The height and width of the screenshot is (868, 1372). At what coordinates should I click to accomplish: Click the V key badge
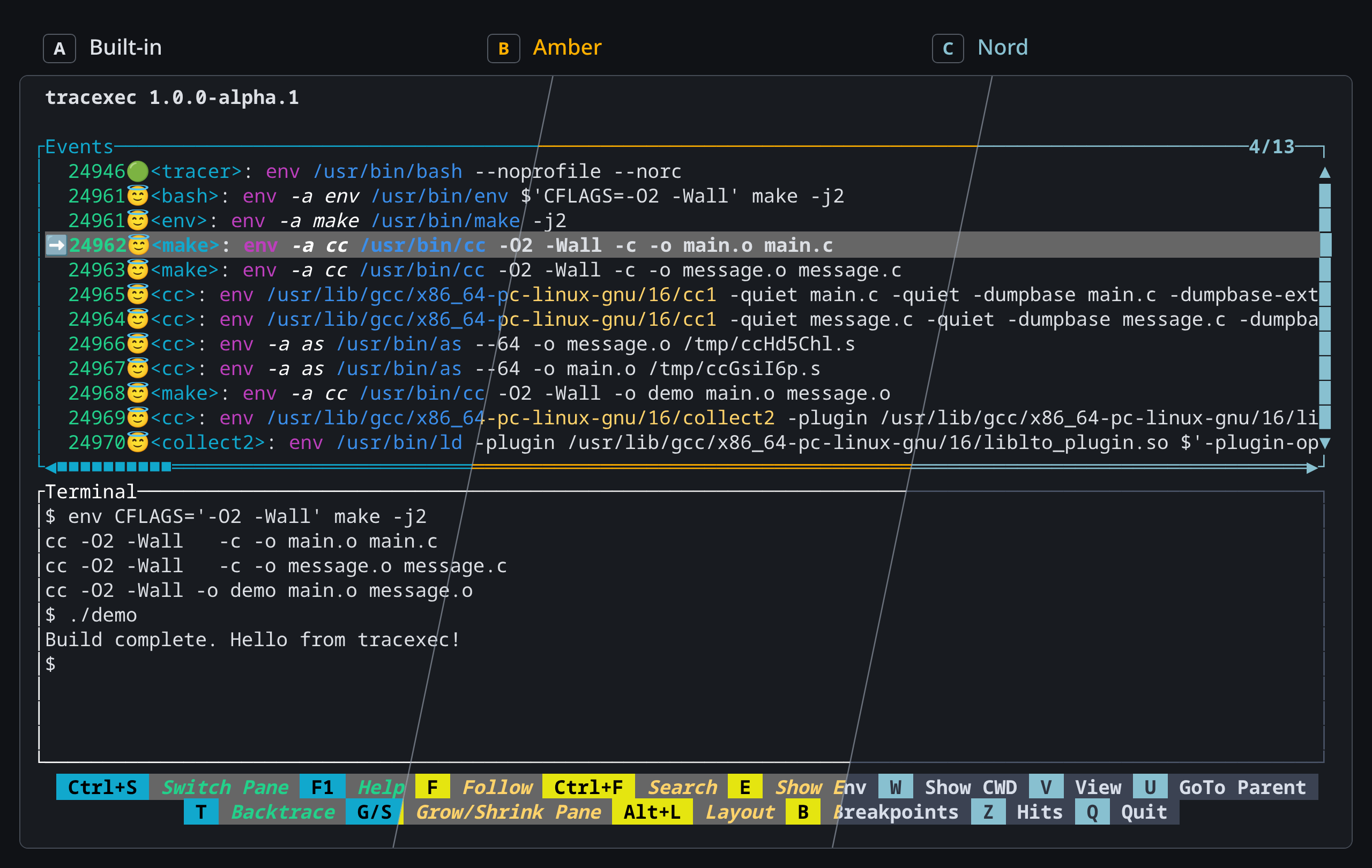[1046, 787]
